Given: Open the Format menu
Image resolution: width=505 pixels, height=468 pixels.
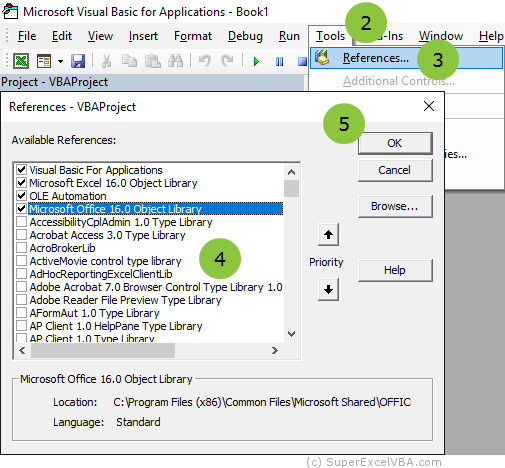Looking at the screenshot, I should pyautogui.click(x=193, y=36).
